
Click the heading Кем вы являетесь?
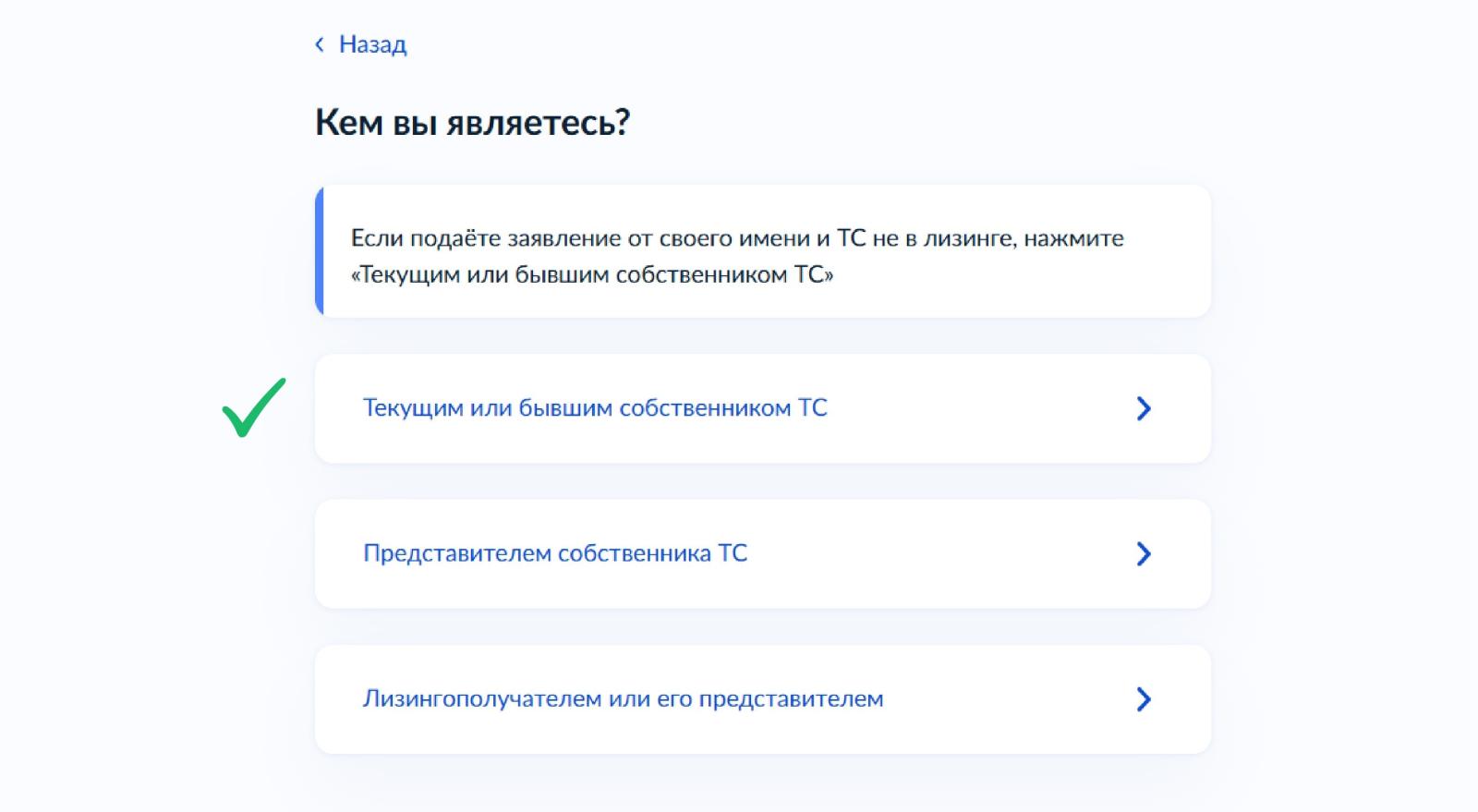(472, 122)
